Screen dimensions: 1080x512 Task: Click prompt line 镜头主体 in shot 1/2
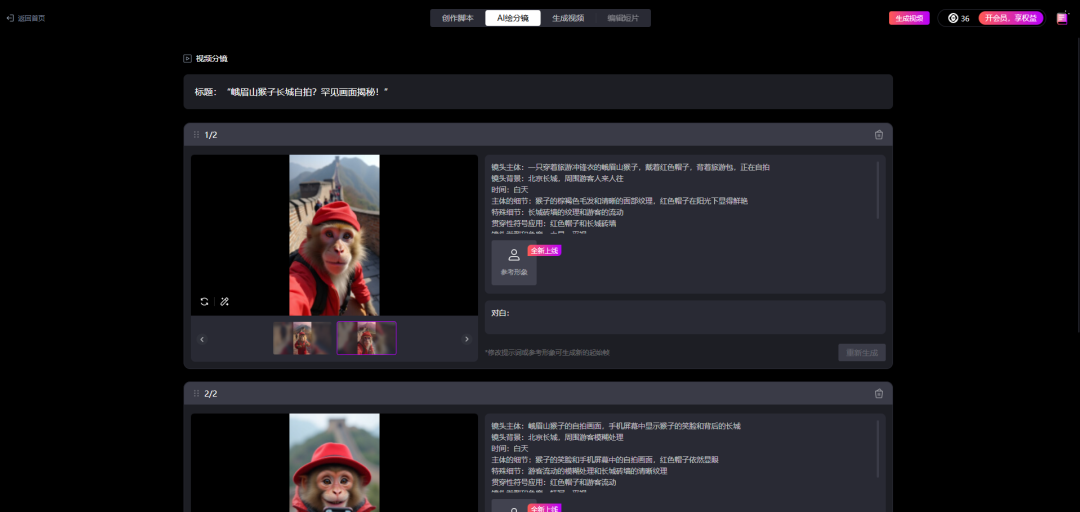click(x=630, y=167)
